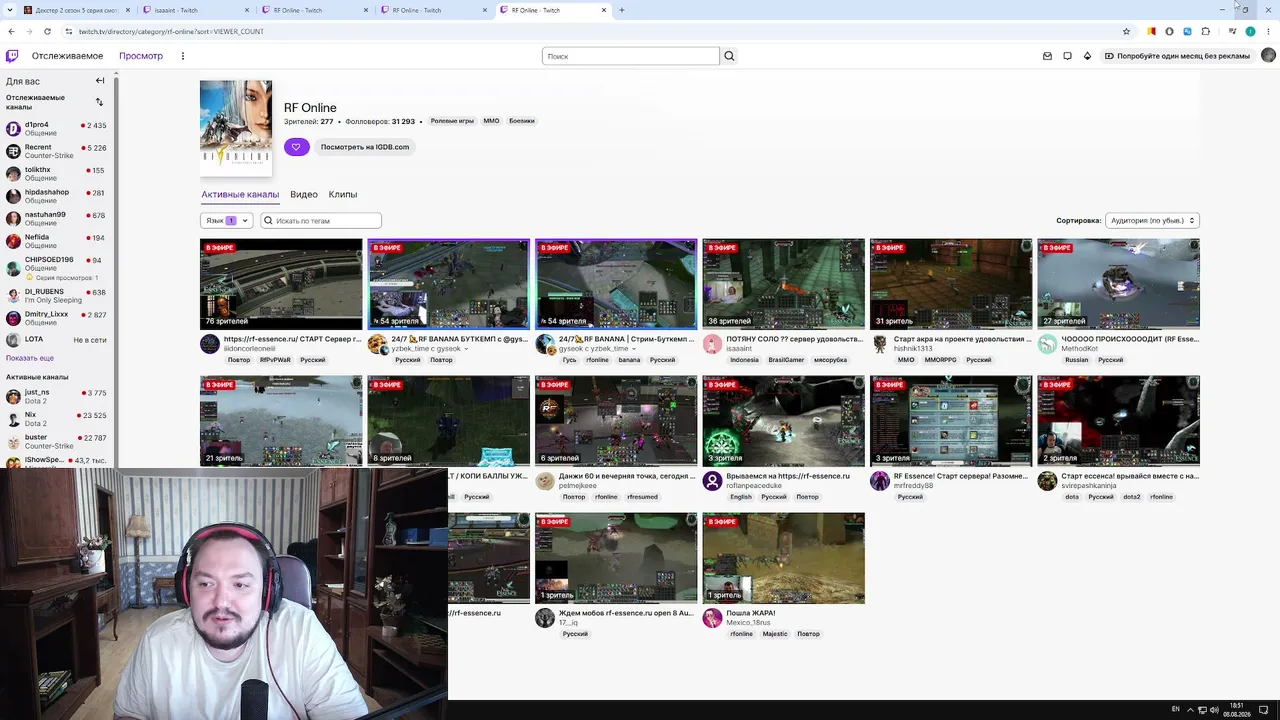Open the Просмотр navigation item
1280x720 pixels.
click(x=141, y=56)
